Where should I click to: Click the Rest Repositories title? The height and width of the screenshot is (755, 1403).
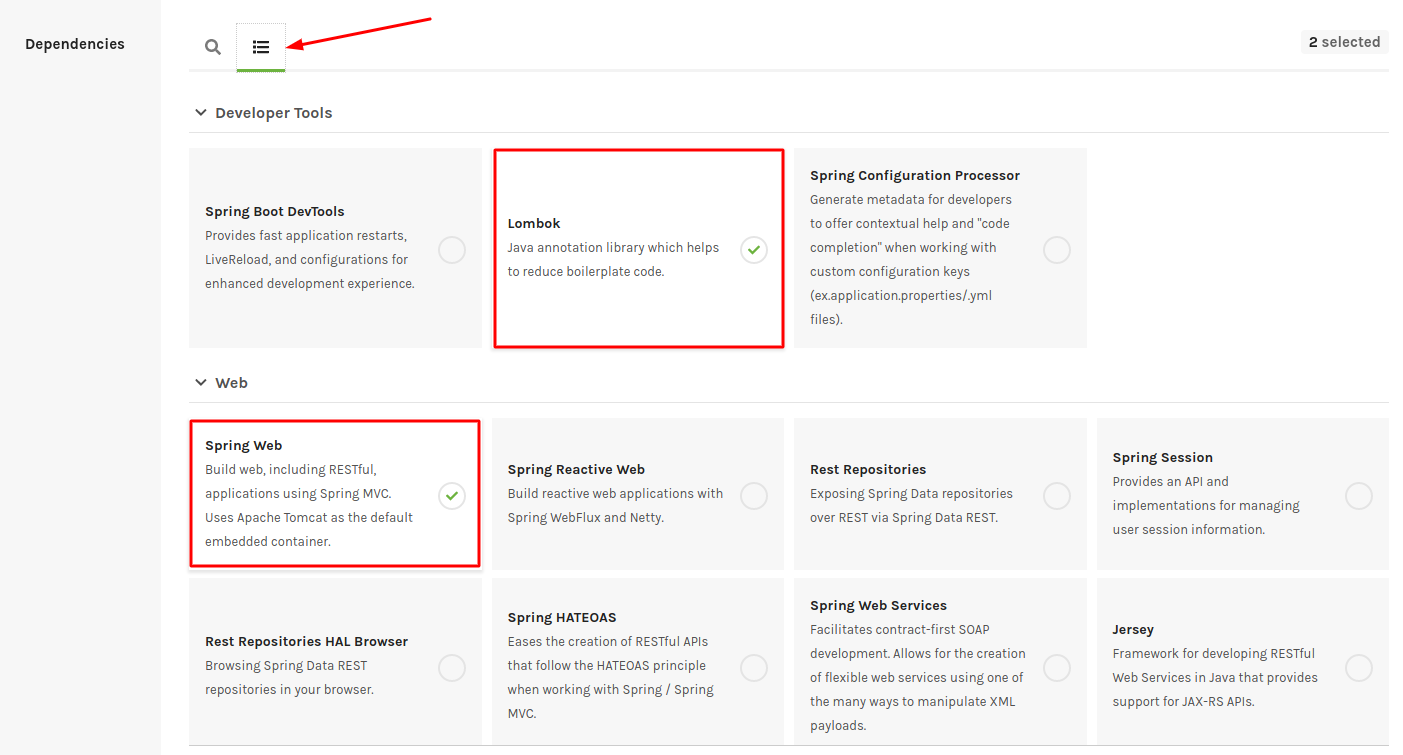pos(868,470)
